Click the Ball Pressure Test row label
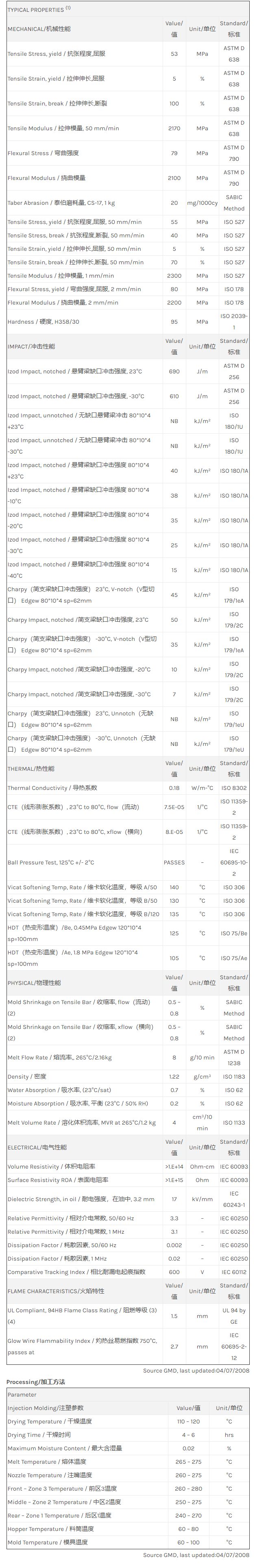 pos(50,862)
